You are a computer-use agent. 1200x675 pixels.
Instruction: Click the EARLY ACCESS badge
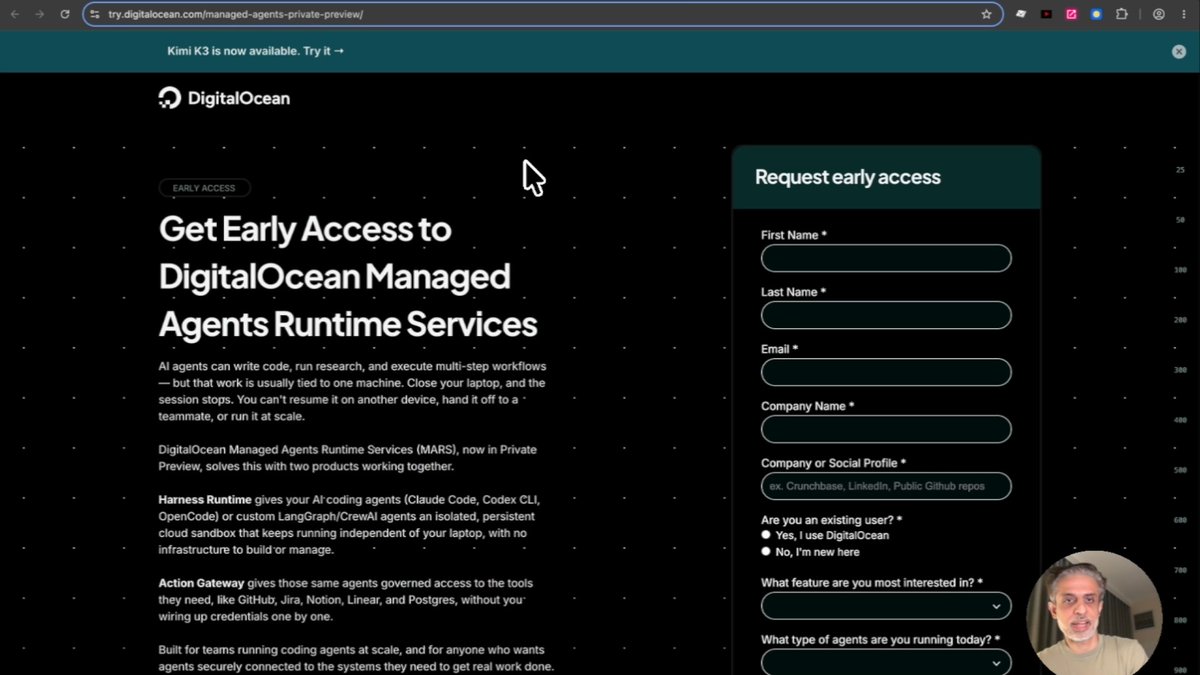[x=204, y=188]
